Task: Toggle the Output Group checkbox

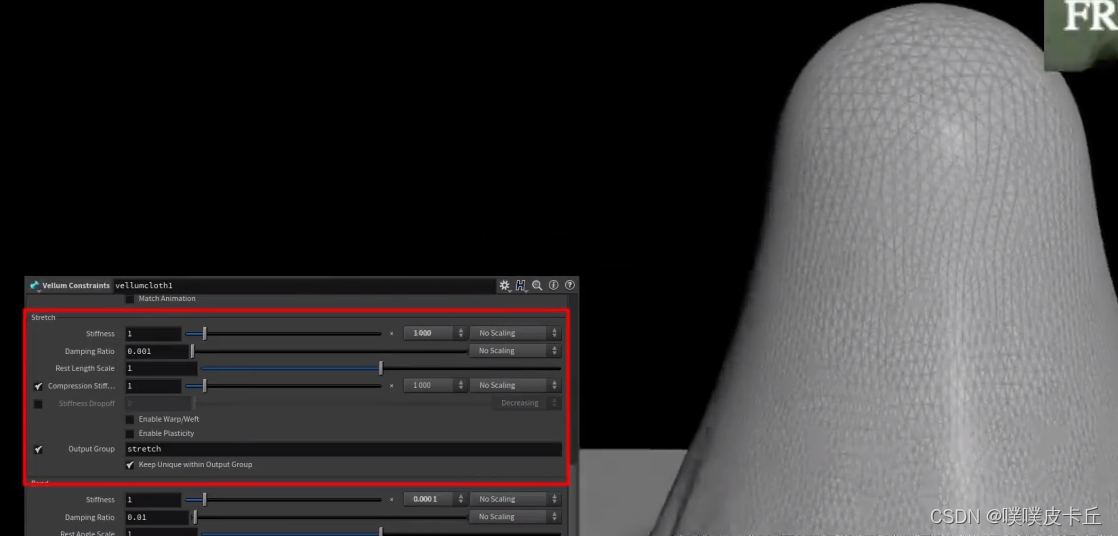Action: [39, 449]
